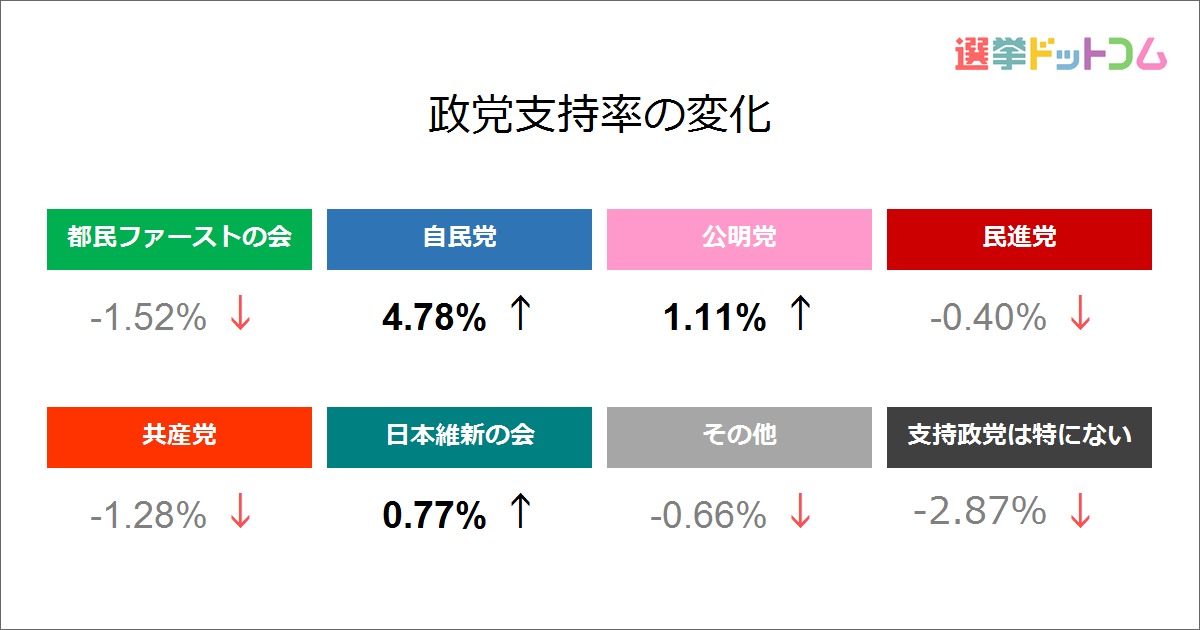Select the teal 日本維新の会 label

click(459, 437)
